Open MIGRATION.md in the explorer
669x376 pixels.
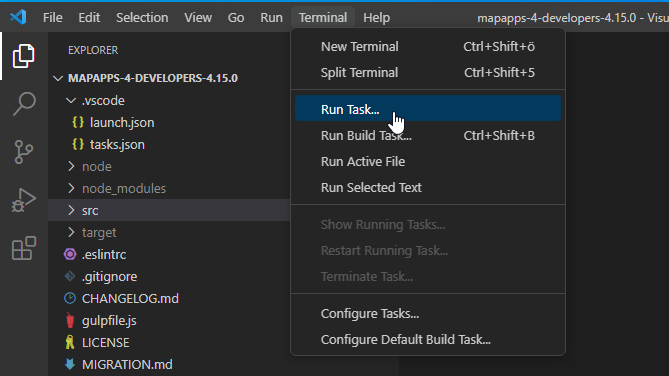click(x=127, y=364)
